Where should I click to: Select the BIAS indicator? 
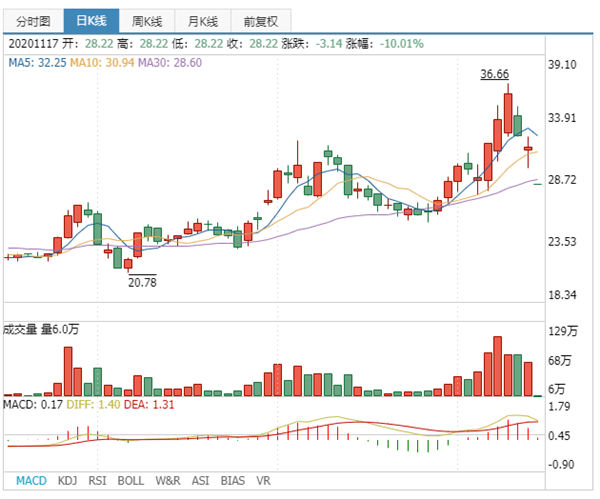233,480
